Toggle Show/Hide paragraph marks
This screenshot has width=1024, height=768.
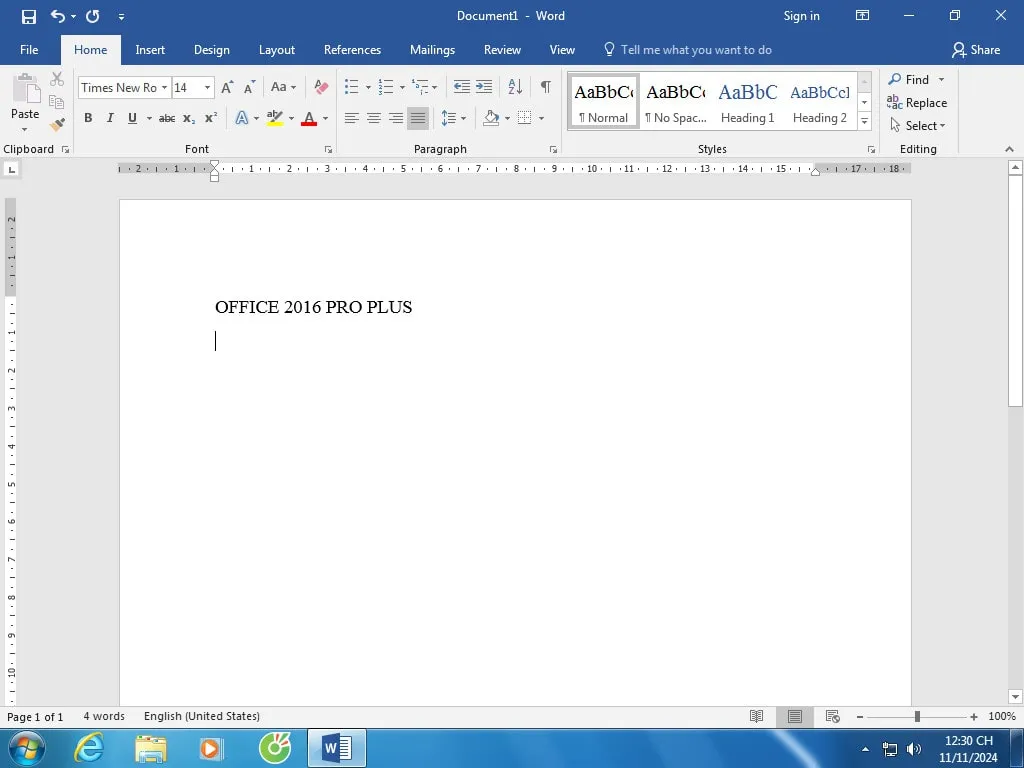click(545, 87)
